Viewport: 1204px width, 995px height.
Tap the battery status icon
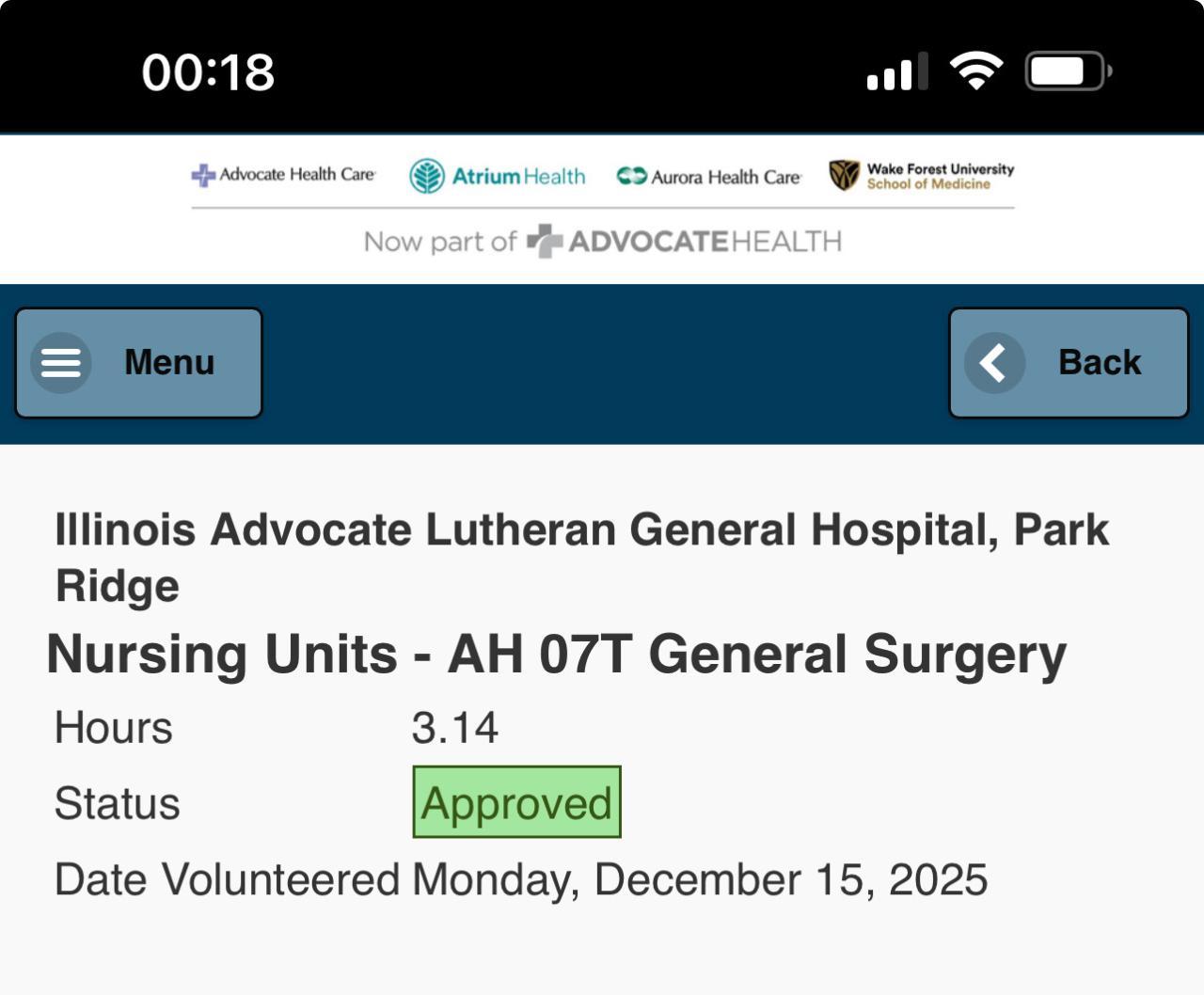click(1068, 71)
